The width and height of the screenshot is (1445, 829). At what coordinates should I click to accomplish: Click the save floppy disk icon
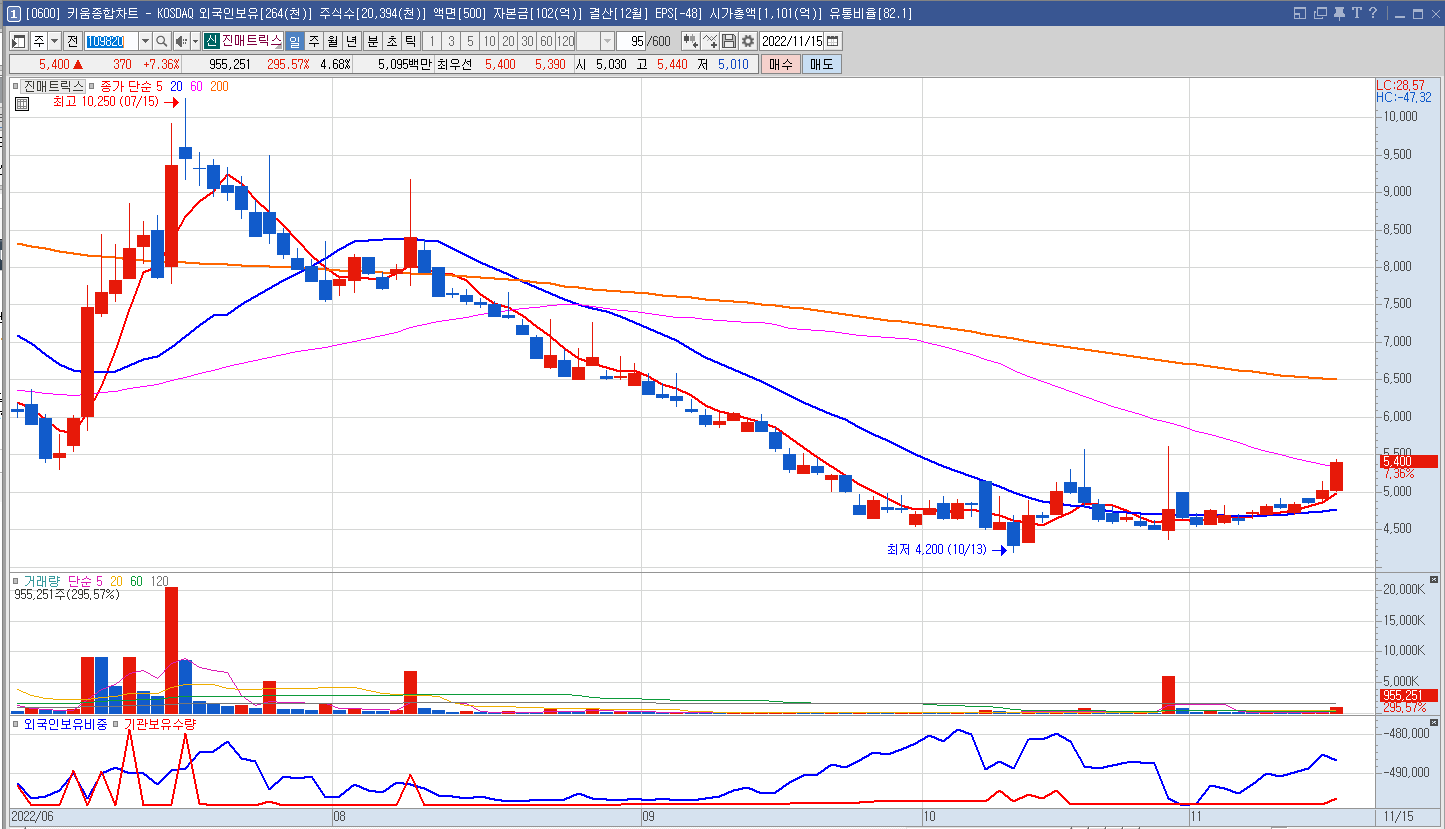729,41
